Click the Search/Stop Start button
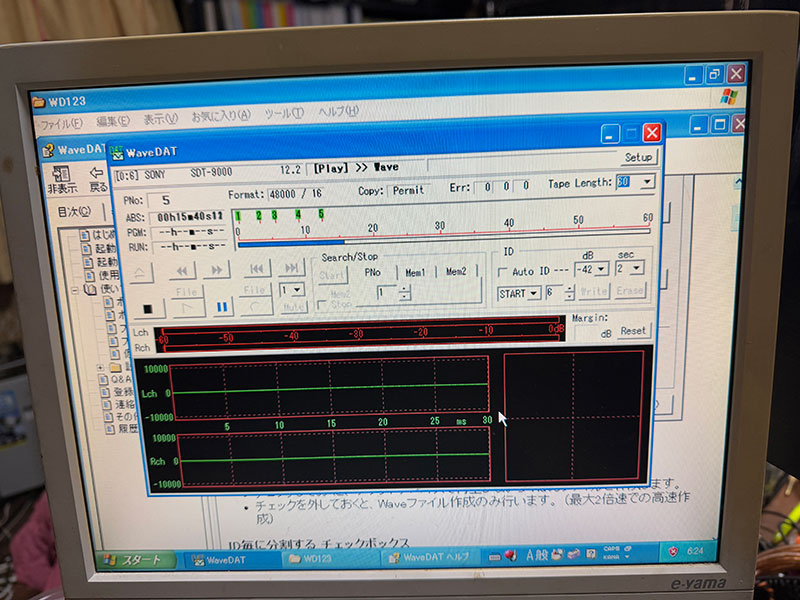The image size is (800, 600). 332,276
